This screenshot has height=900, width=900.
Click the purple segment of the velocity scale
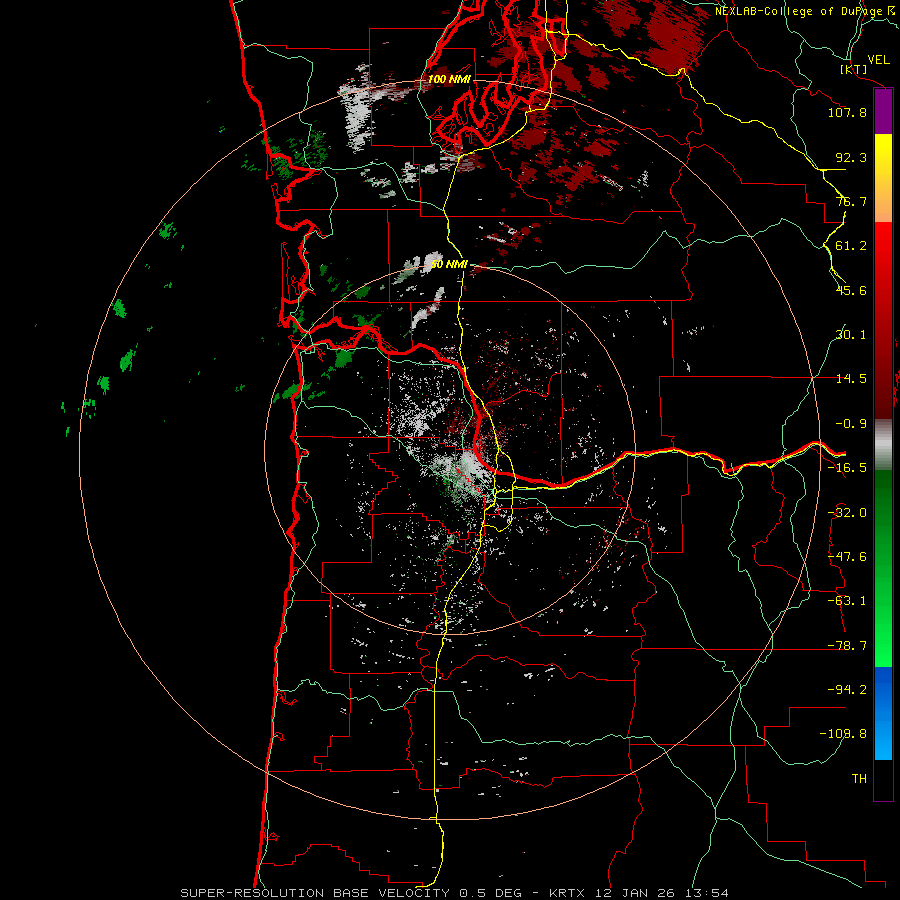click(883, 112)
